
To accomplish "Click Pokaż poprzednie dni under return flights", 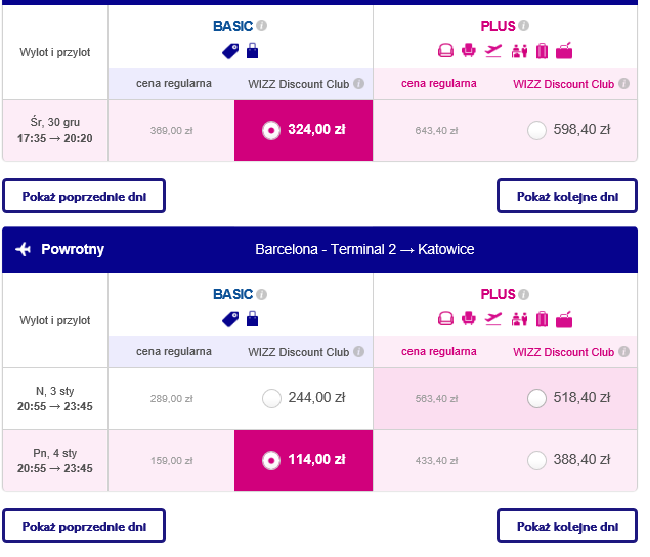I will [x=84, y=526].
